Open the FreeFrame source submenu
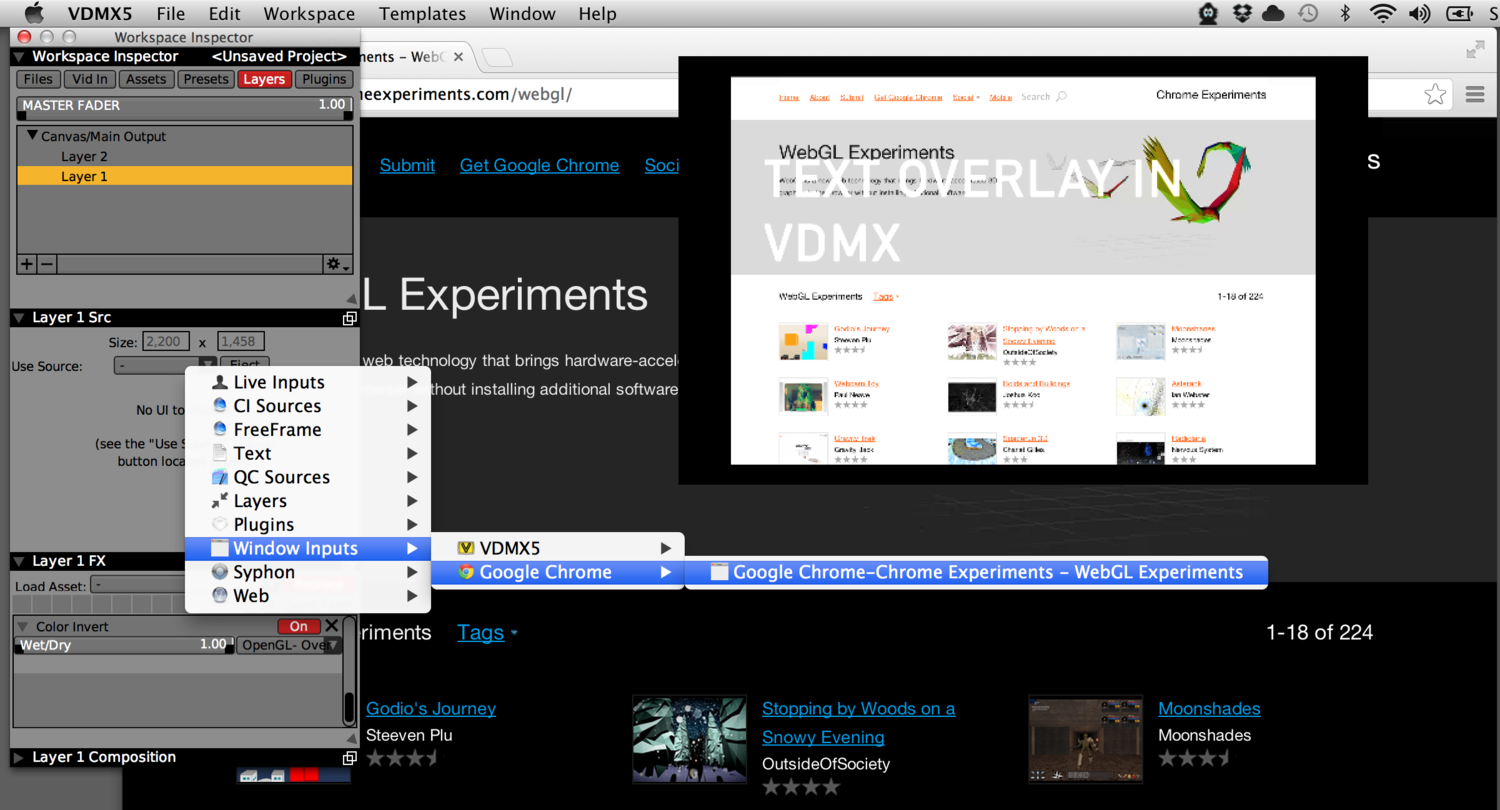The height and width of the screenshot is (810, 1500). [x=308, y=430]
